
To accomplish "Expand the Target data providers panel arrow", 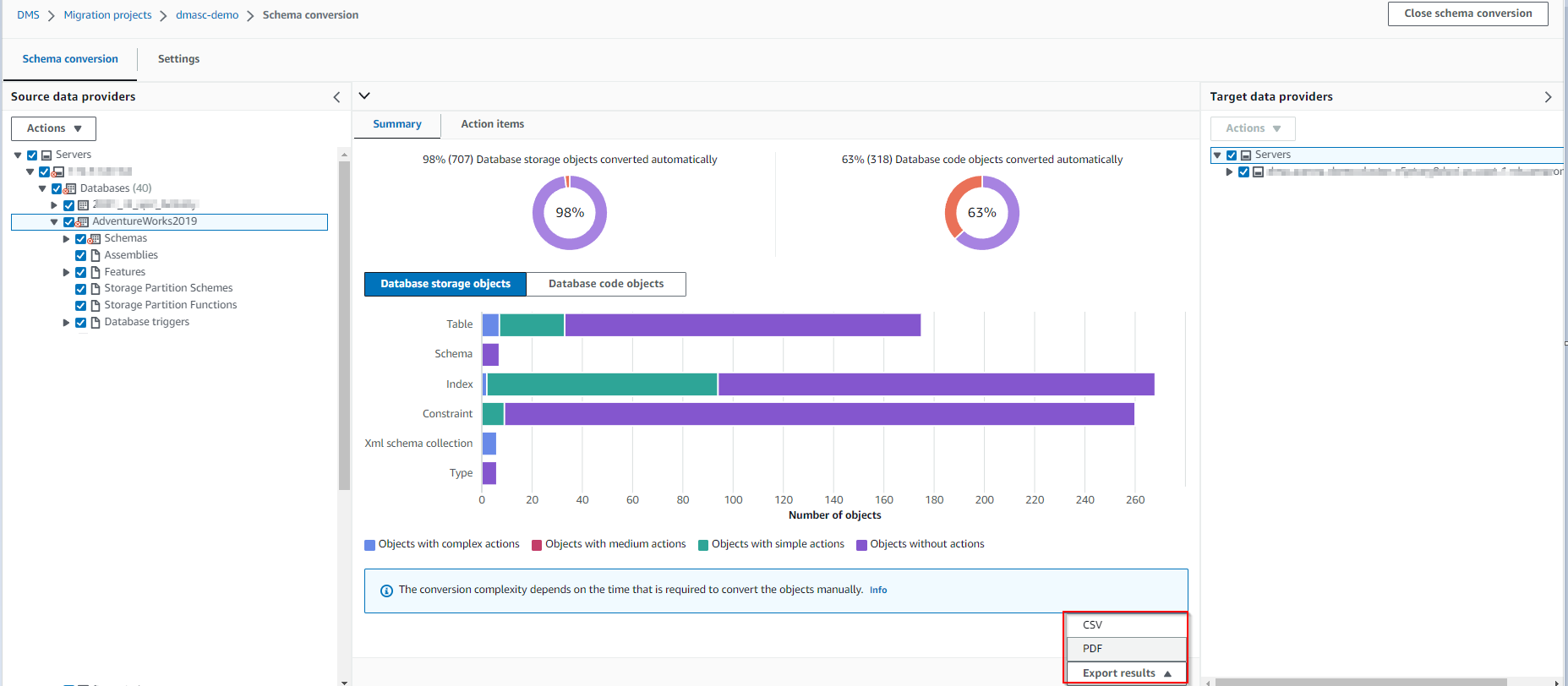I will click(x=1548, y=97).
